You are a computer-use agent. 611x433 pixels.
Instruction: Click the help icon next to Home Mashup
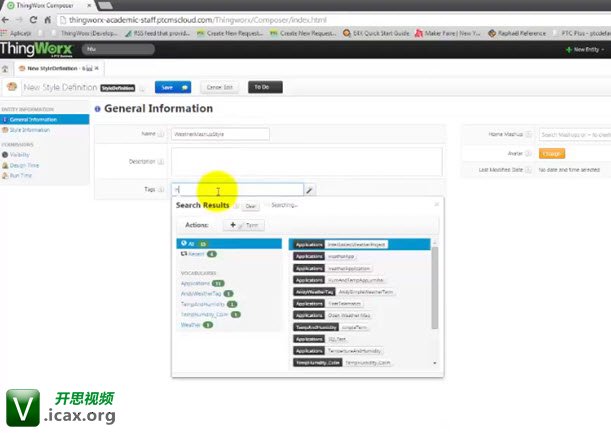click(x=528, y=134)
